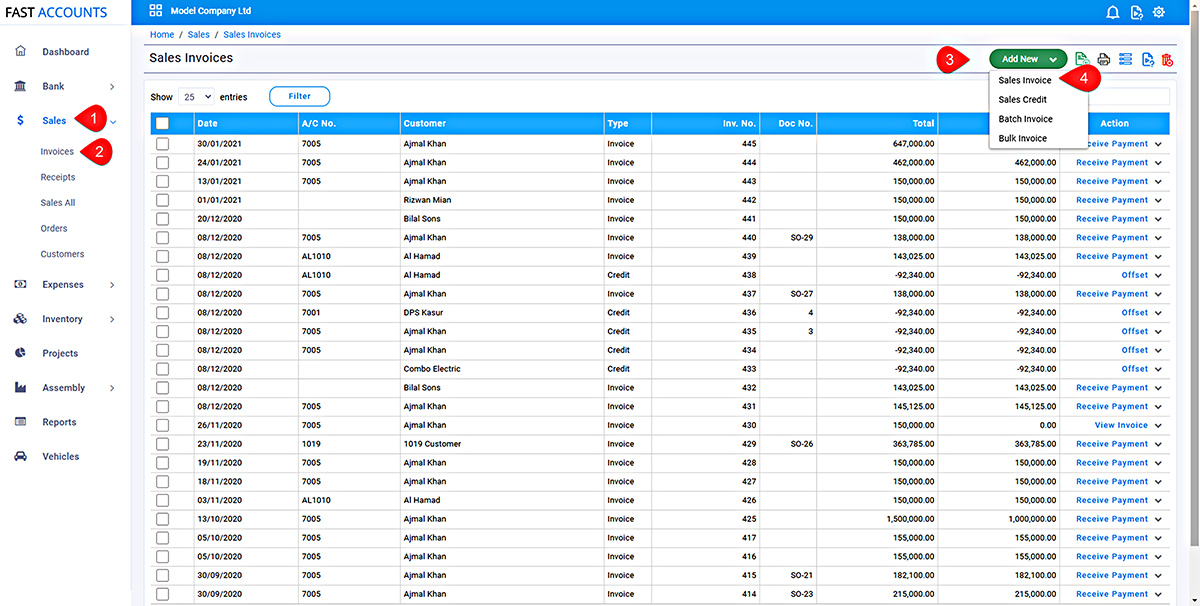The width and height of the screenshot is (1200, 606).
Task: Expand the Inventory menu chevron
Action: pyautogui.click(x=112, y=319)
